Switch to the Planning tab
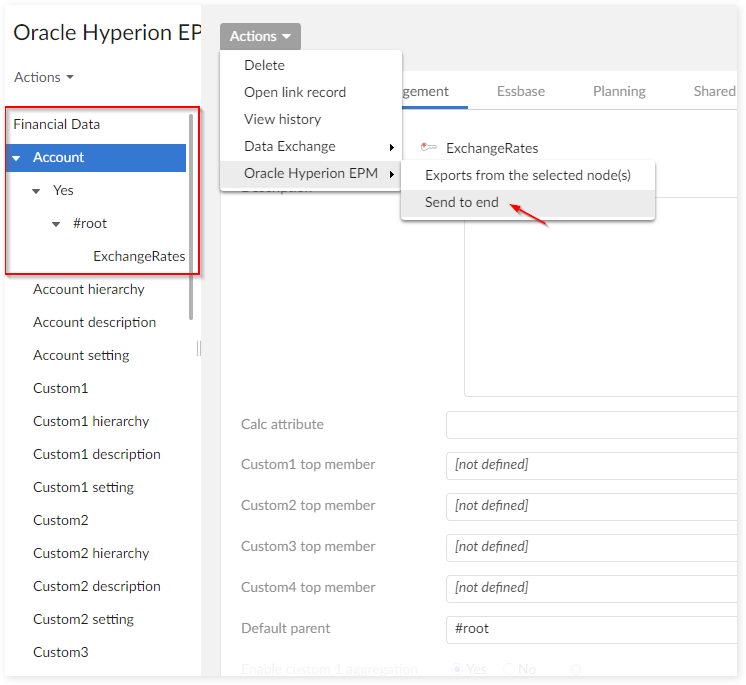The height and width of the screenshot is (685, 746). pyautogui.click(x=619, y=91)
